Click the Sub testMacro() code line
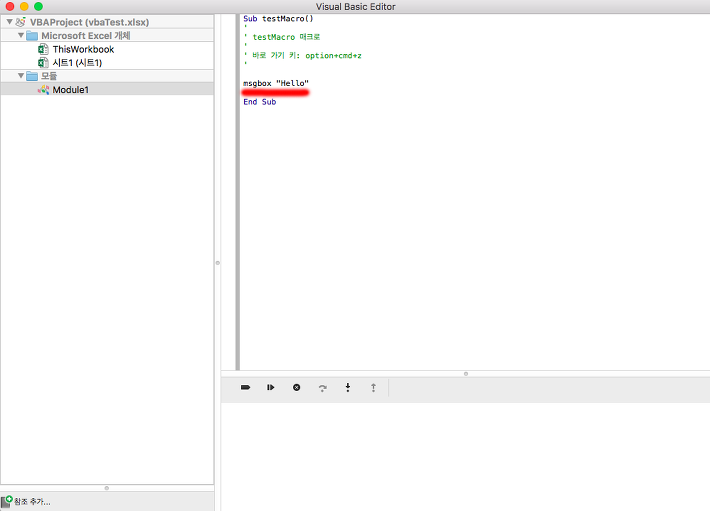Screen dimensions: 710x511 tap(278, 19)
